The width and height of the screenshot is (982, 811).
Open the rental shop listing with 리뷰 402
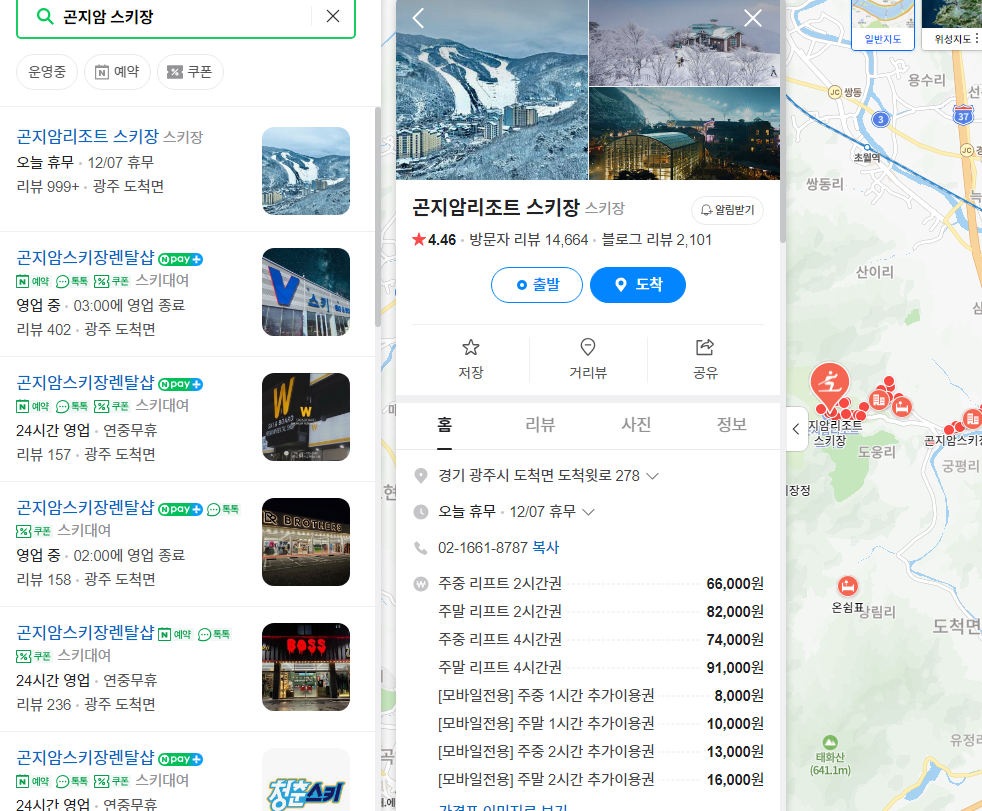85,257
